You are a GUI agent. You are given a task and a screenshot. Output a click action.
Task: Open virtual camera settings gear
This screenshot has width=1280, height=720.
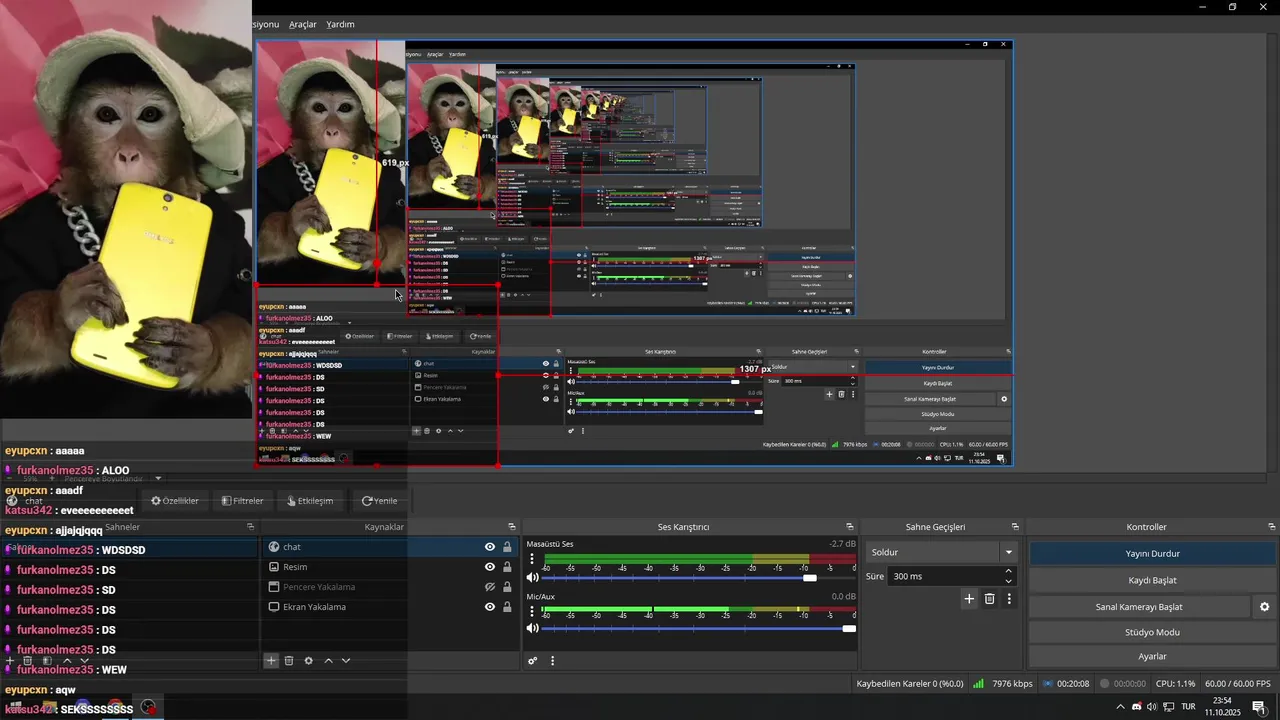(1264, 607)
